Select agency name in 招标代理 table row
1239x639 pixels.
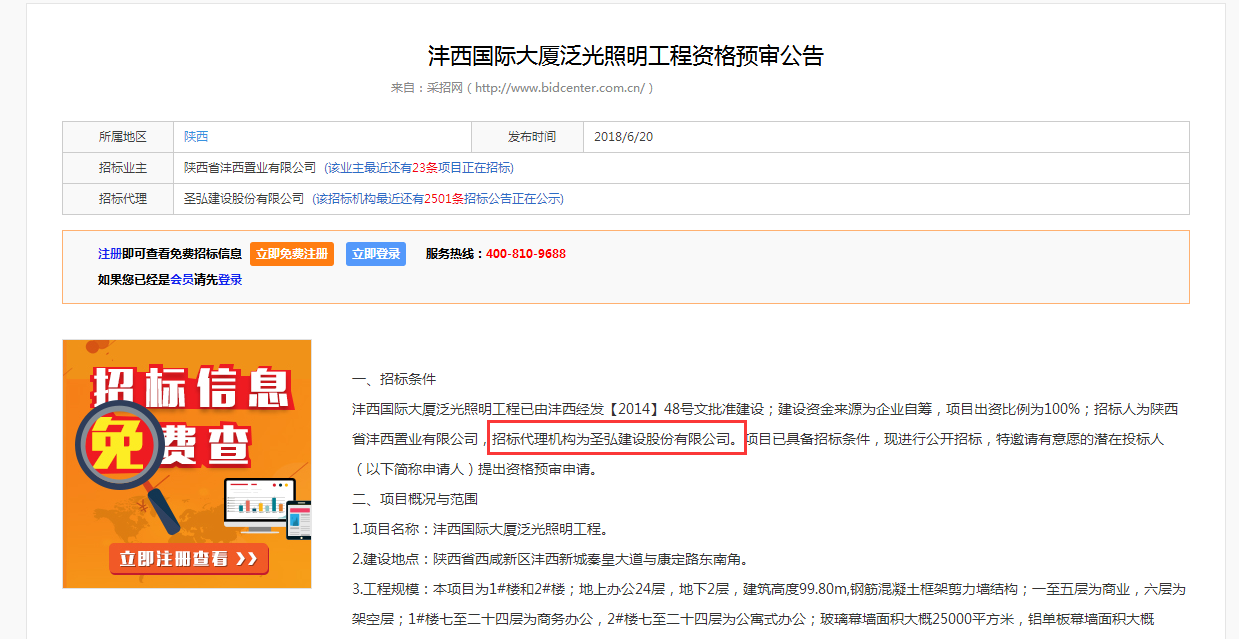coord(244,199)
